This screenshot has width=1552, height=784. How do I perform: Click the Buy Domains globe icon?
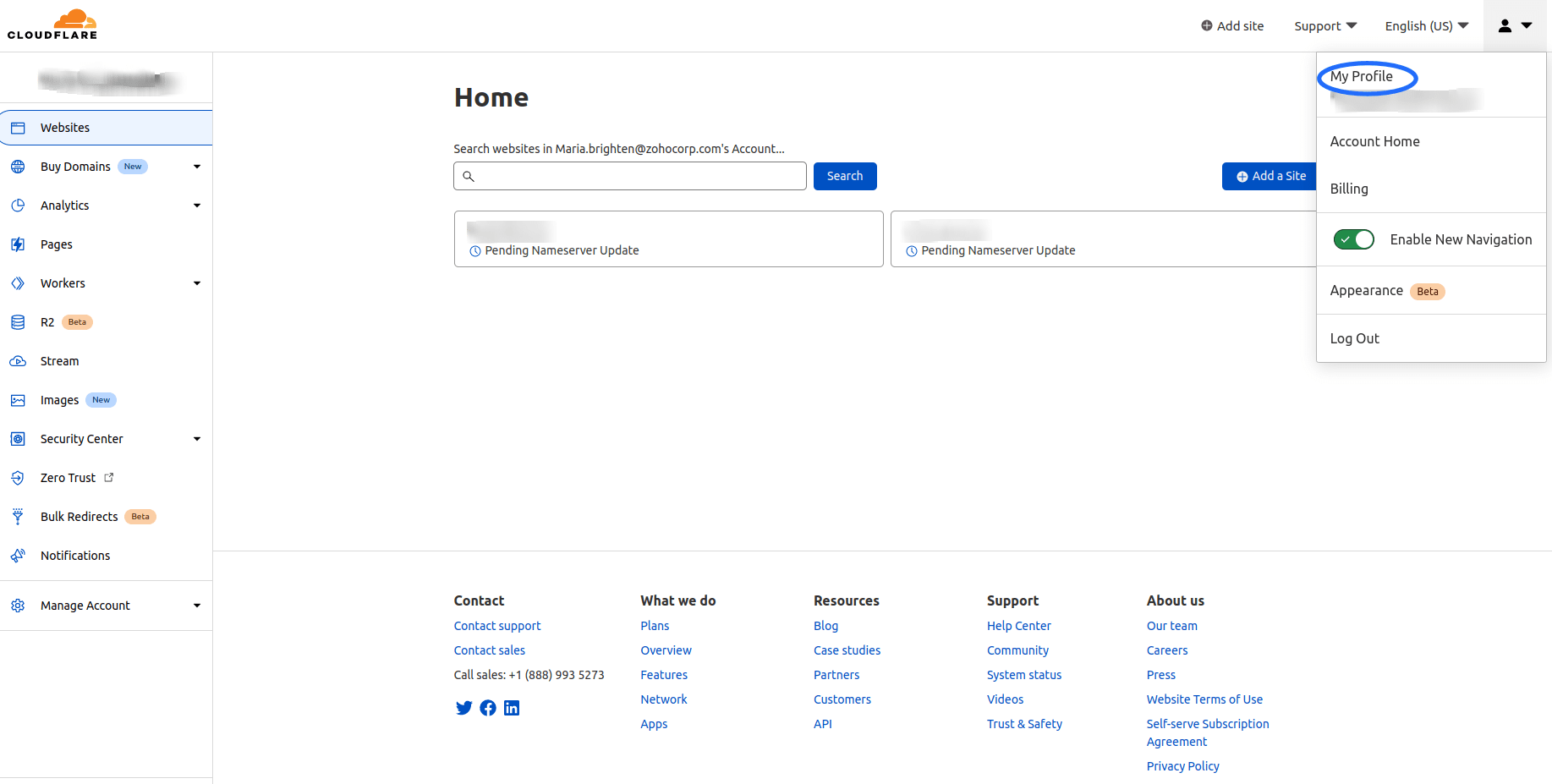18,167
